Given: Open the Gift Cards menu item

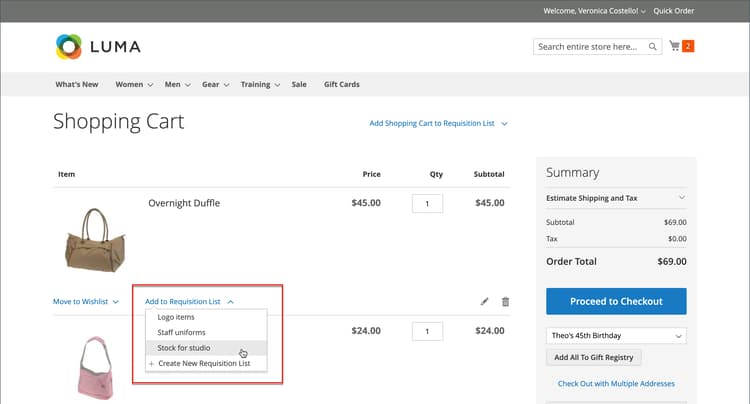Looking at the screenshot, I should 342,84.
